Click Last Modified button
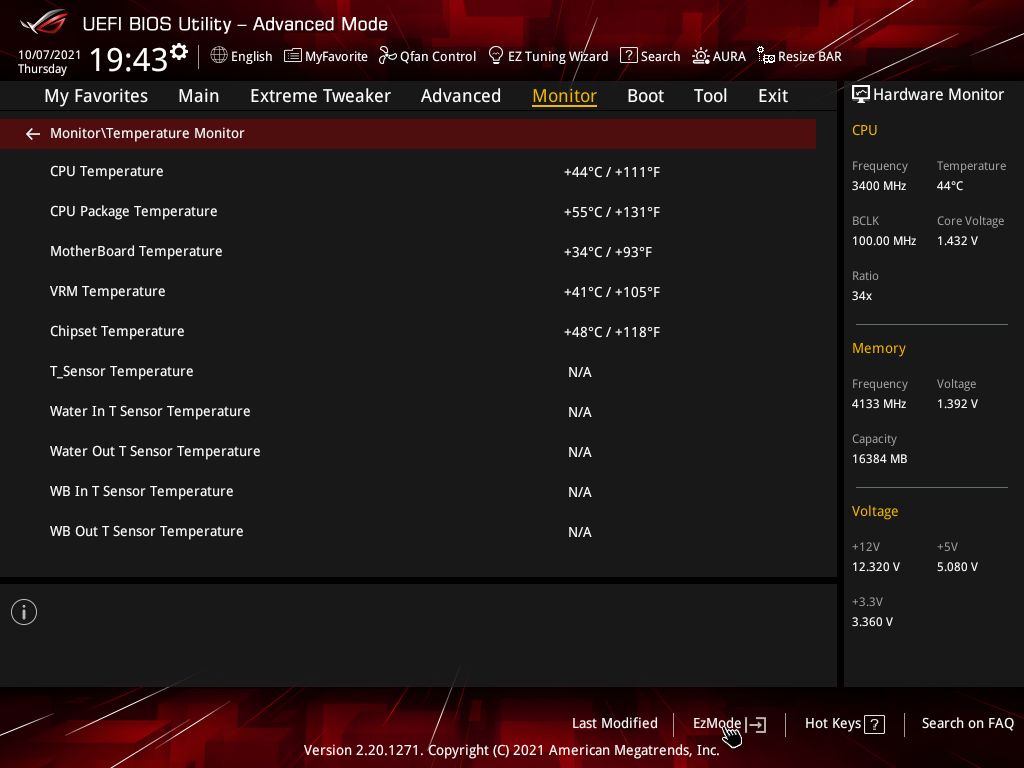1024x768 pixels. [615, 724]
